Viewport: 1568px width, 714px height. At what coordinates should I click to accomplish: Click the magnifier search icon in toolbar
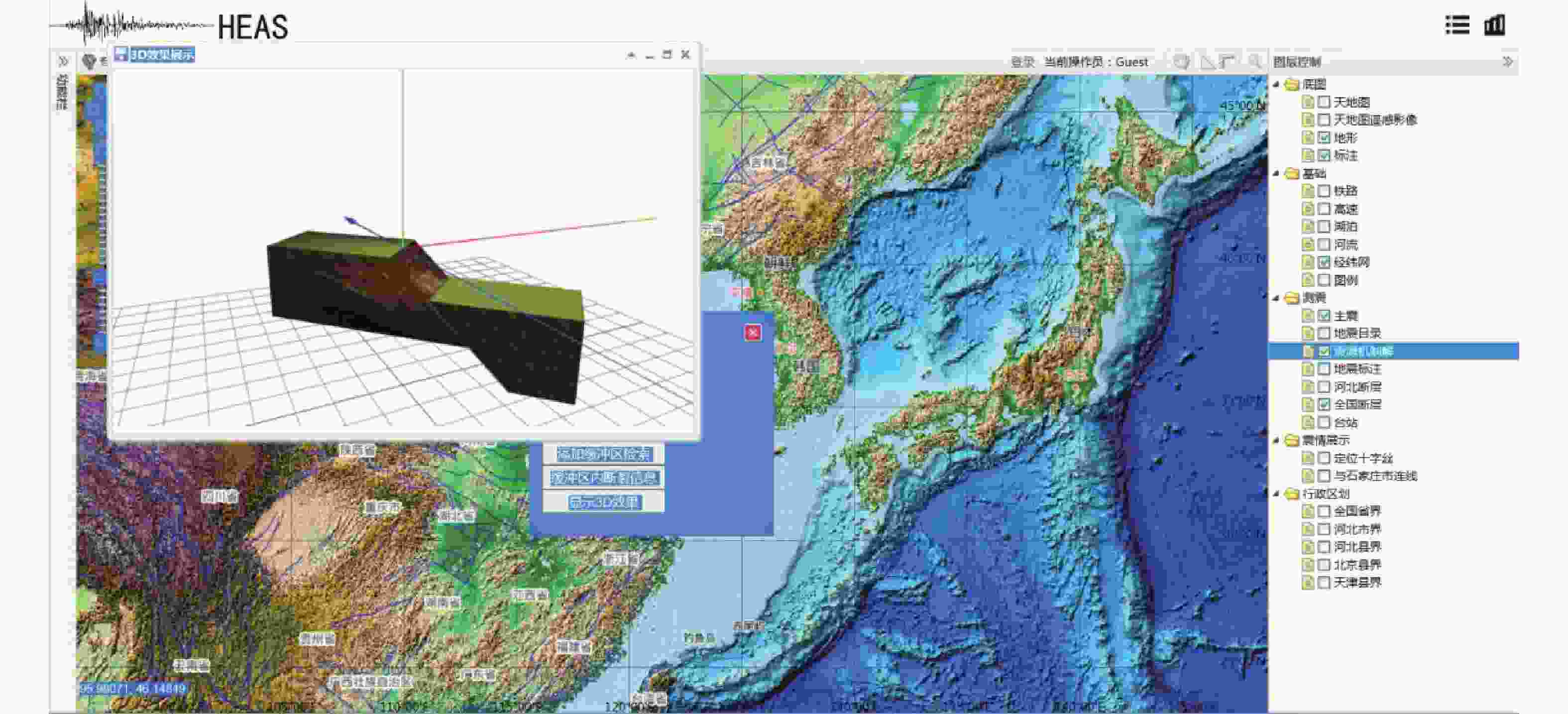[x=1254, y=61]
